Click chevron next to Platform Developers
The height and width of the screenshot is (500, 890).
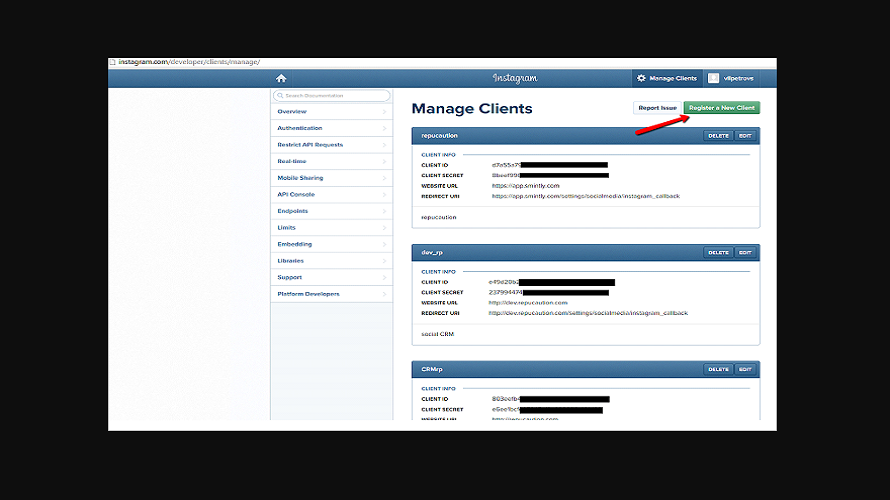[x=384, y=294]
